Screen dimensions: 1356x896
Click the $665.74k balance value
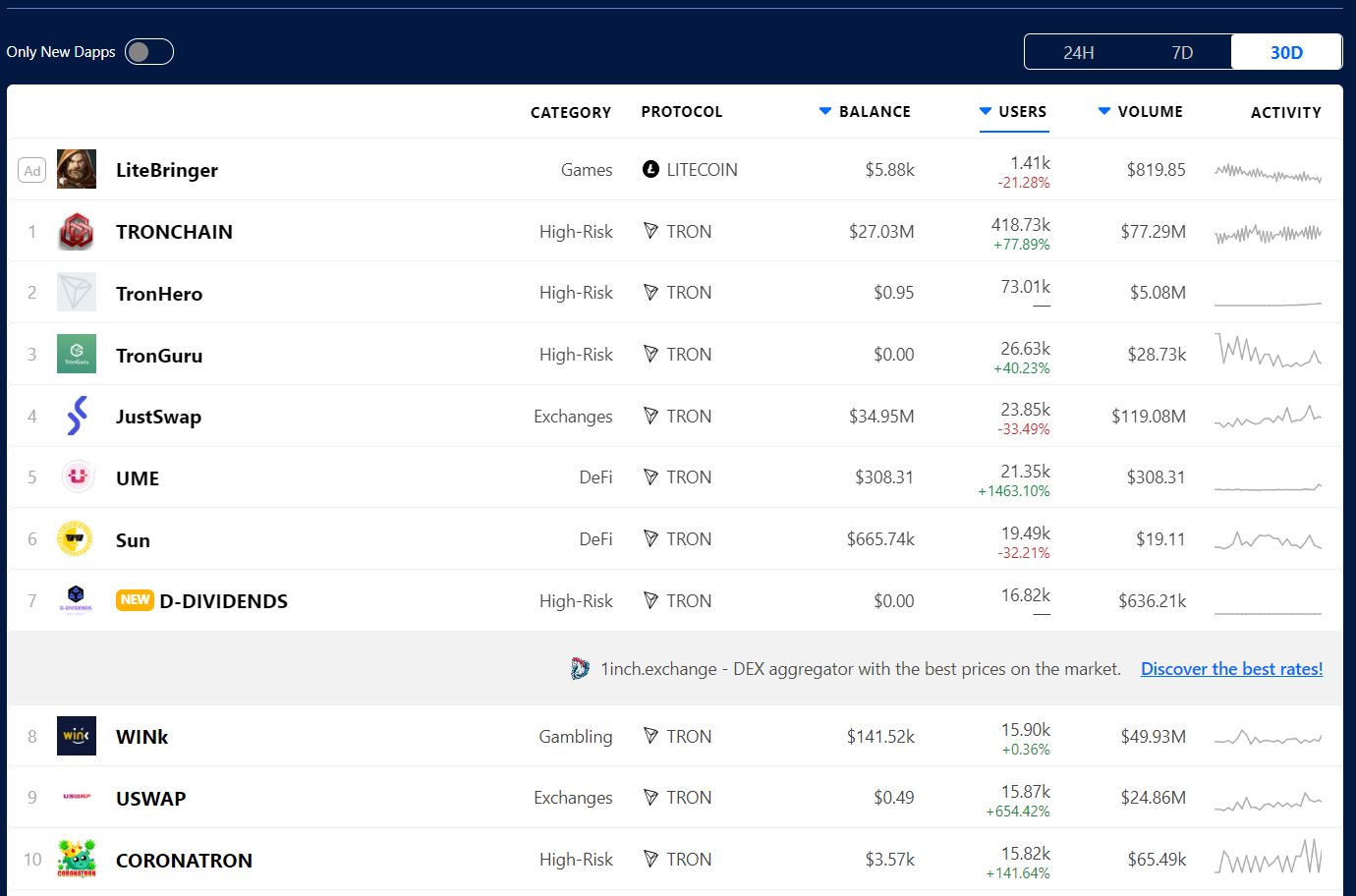[x=880, y=539]
